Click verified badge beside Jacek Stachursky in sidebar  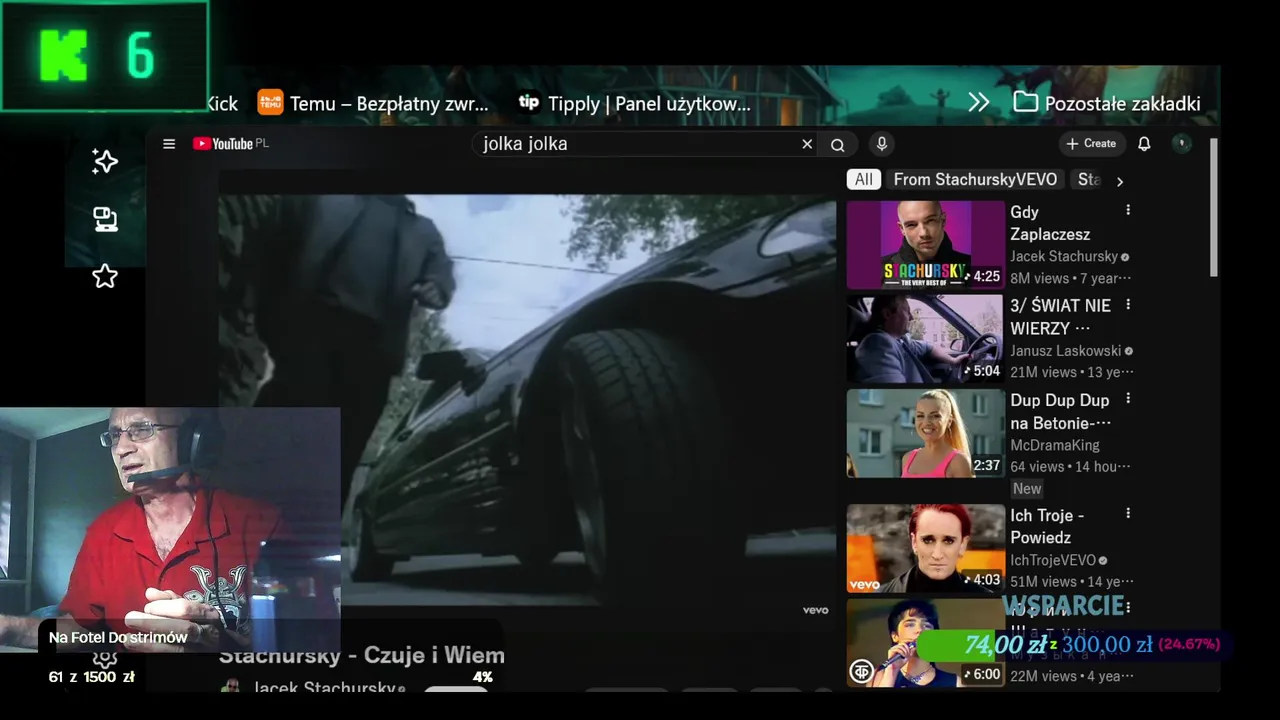click(x=1125, y=257)
